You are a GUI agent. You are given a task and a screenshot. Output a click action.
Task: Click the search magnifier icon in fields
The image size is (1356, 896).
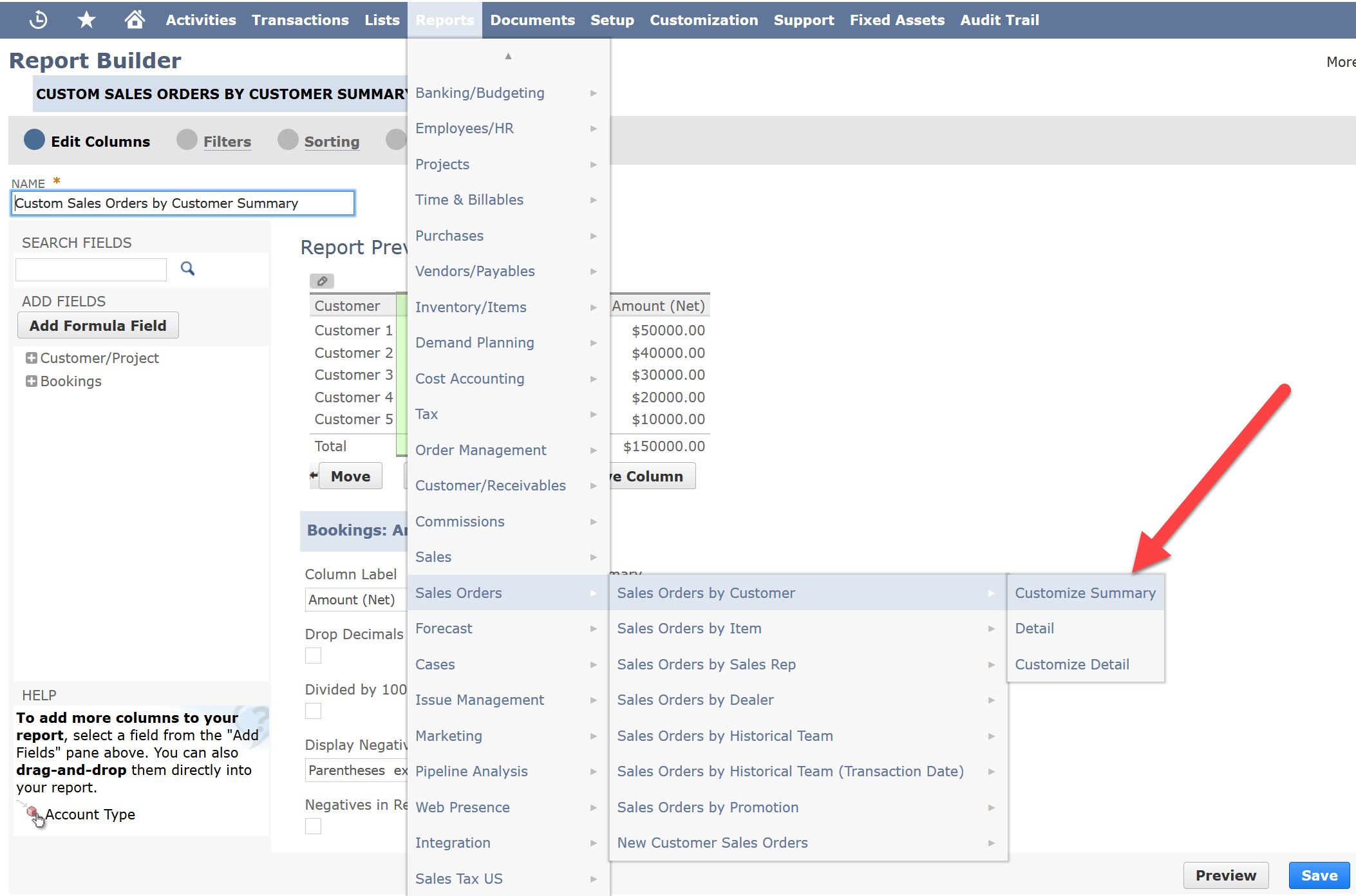click(187, 268)
